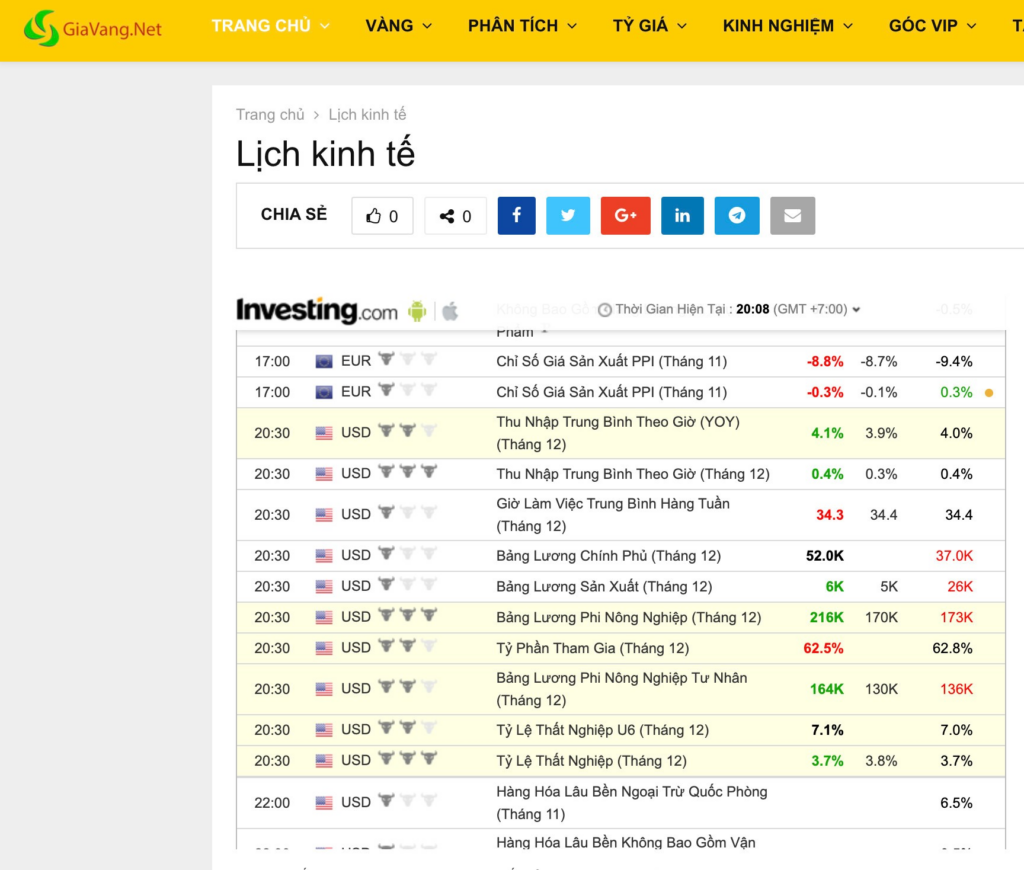Share on LinkedIn using its icon
Screen dimensions: 1024x870
click(682, 216)
